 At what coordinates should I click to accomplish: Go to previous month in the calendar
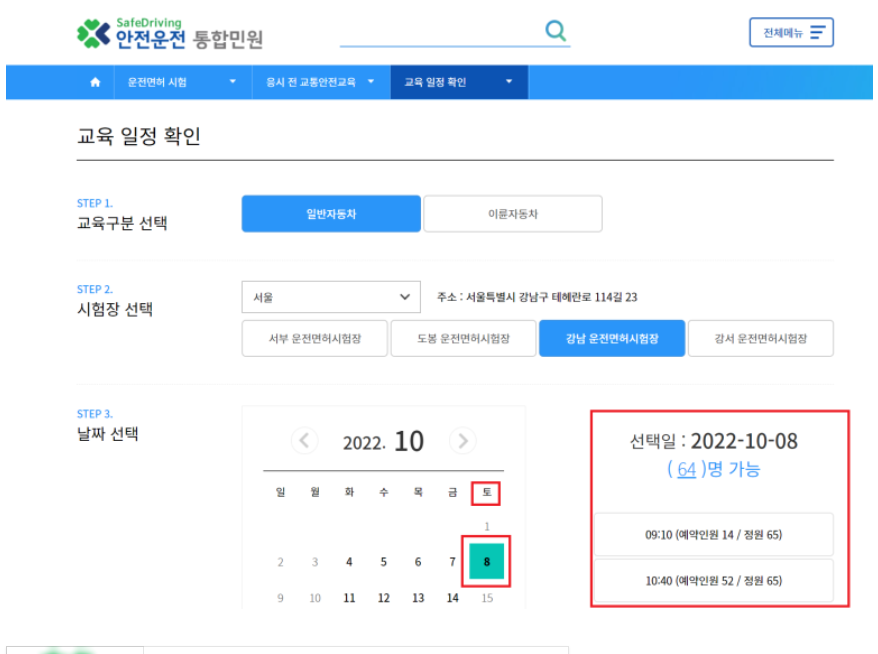tap(304, 441)
